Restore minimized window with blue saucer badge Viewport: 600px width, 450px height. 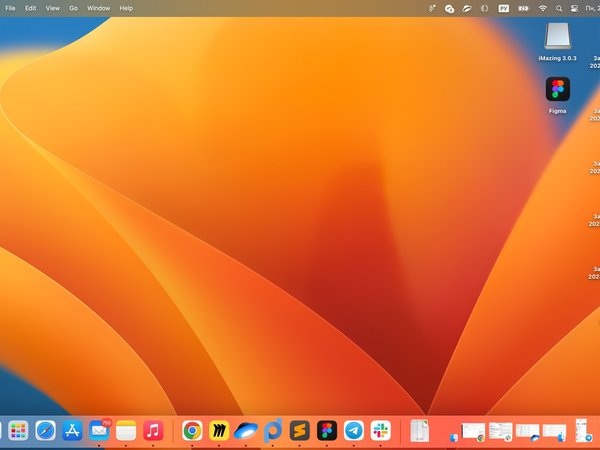coord(528,432)
